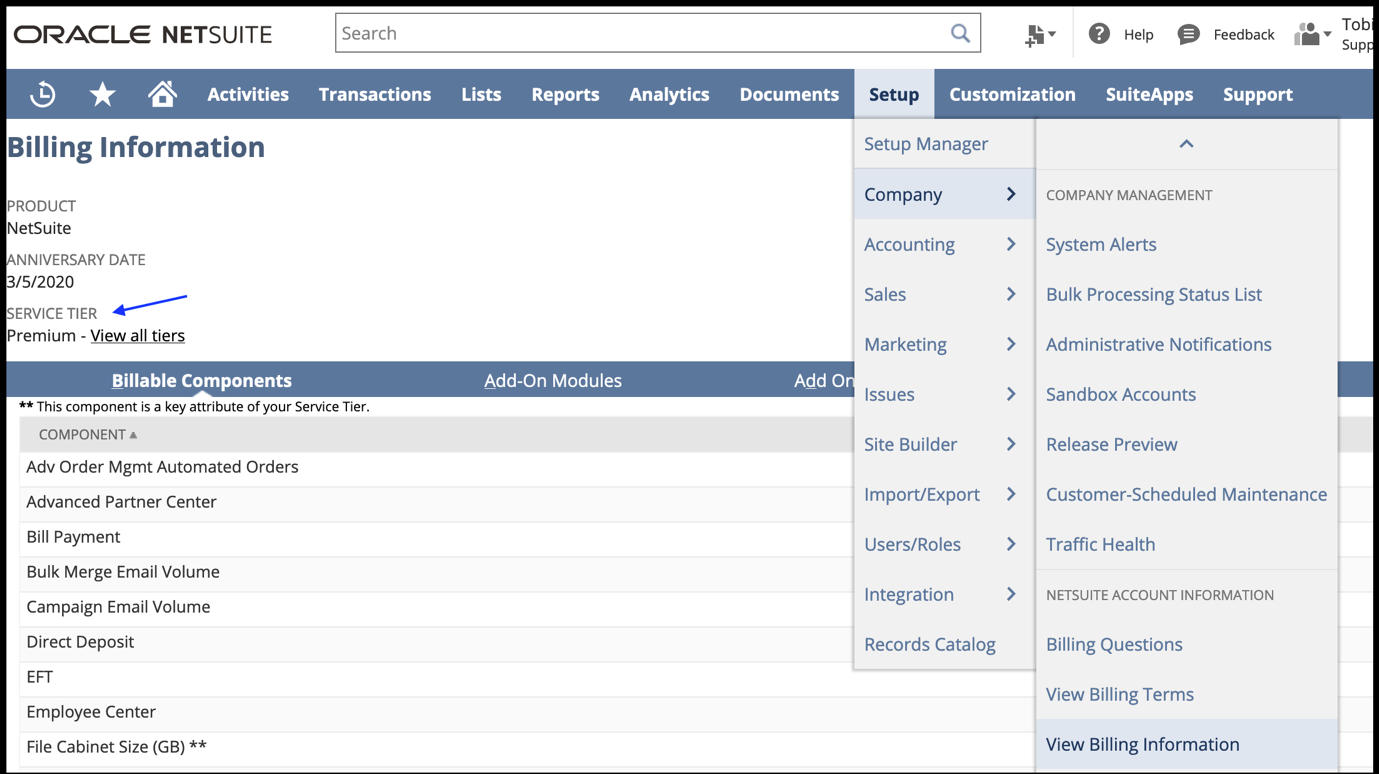Screen dimensions: 1379x774
Task: Expand the Company submenu chevron
Action: (1011, 194)
